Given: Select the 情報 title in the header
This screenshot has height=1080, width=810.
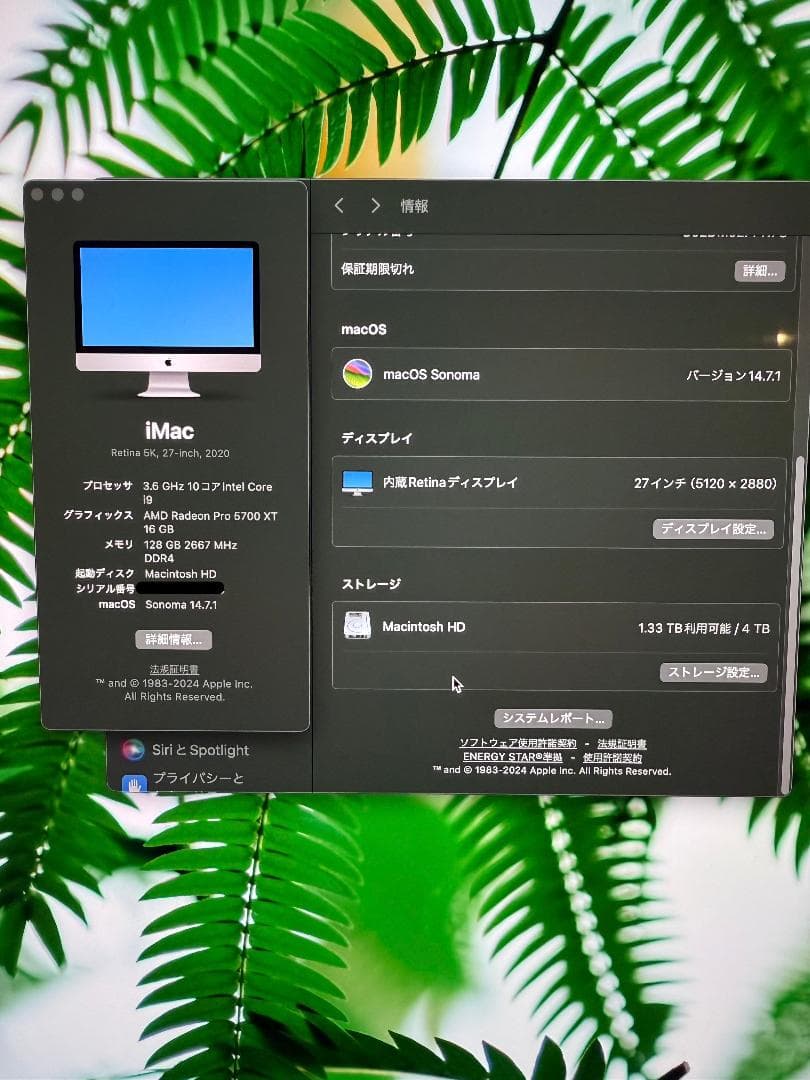Looking at the screenshot, I should pos(413,205).
